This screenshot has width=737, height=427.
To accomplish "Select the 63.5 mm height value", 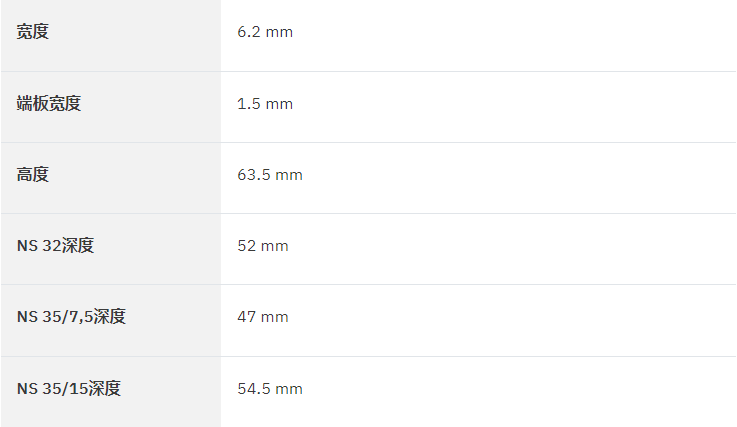I will coord(270,175).
